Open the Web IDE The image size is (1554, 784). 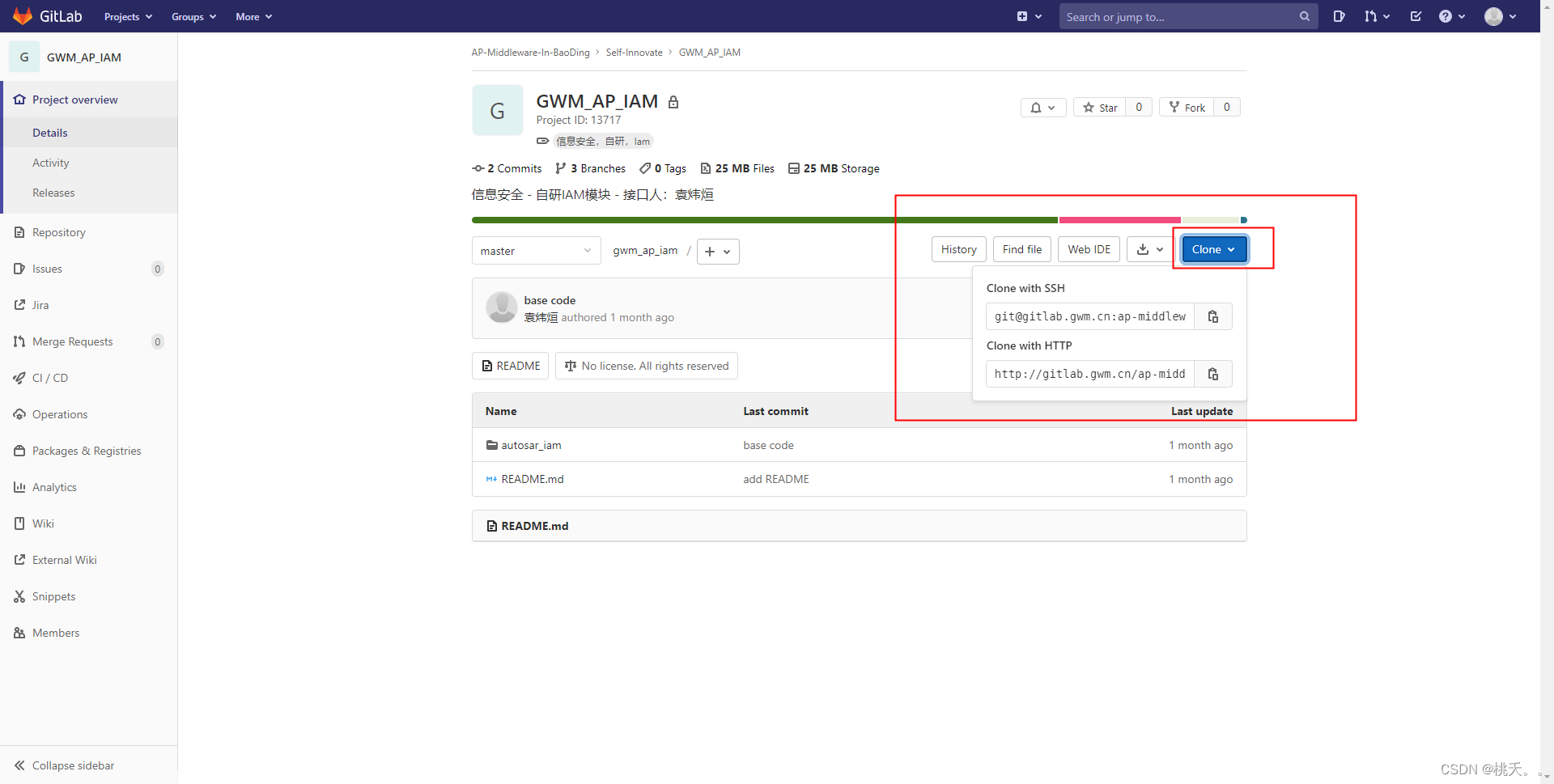[1089, 249]
